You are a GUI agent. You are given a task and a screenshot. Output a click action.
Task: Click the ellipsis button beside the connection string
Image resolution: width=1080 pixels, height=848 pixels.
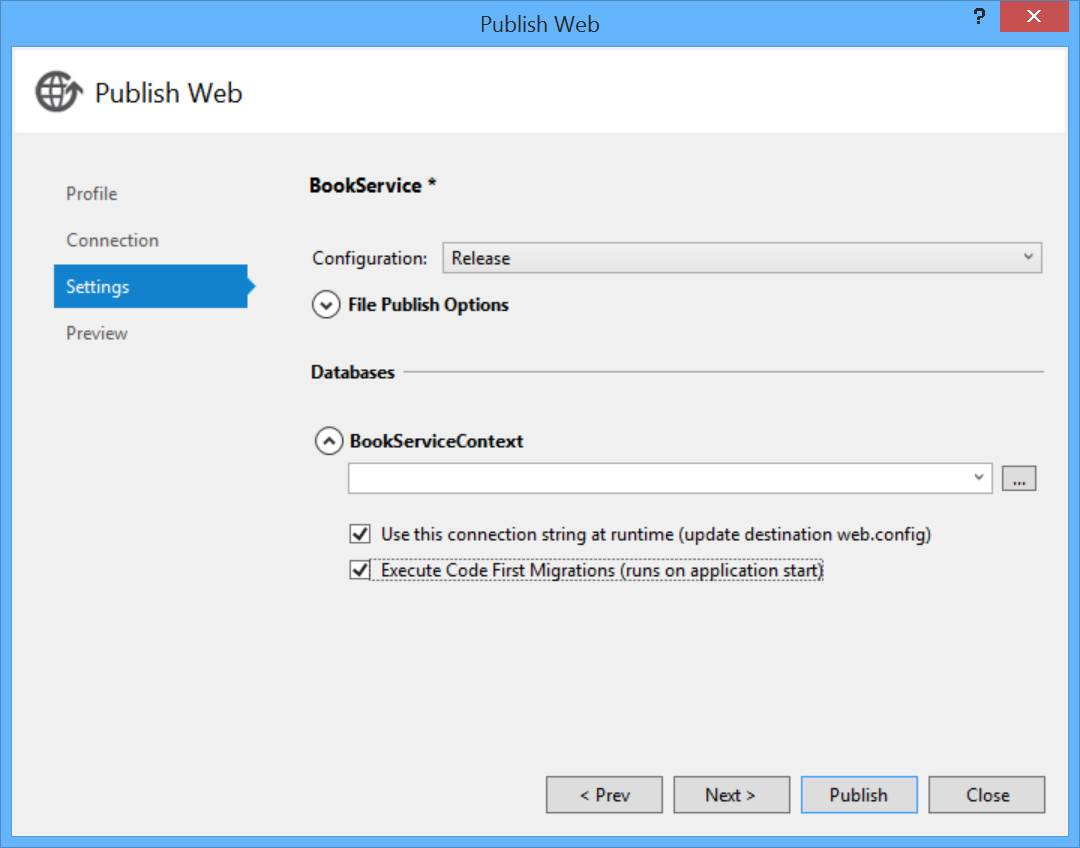pos(1018,478)
